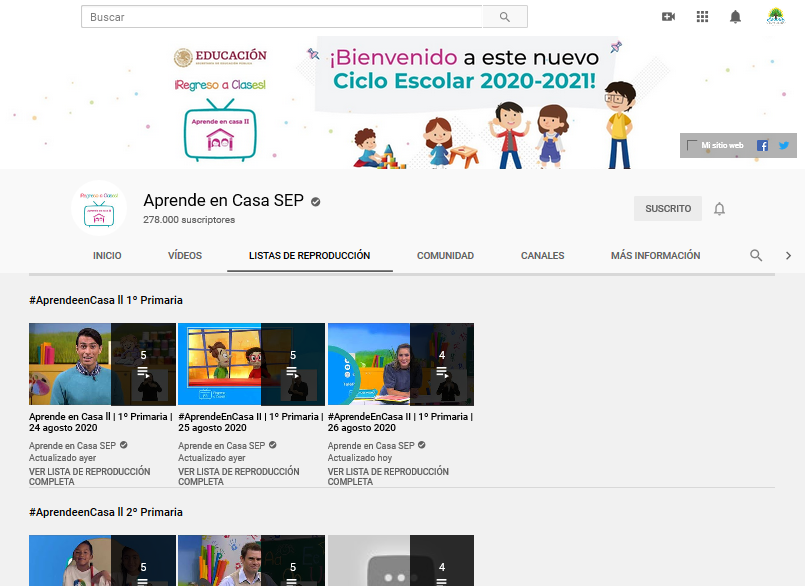The width and height of the screenshot is (805, 586).
Task: Toggle the channel notification bell
Action: pos(719,209)
